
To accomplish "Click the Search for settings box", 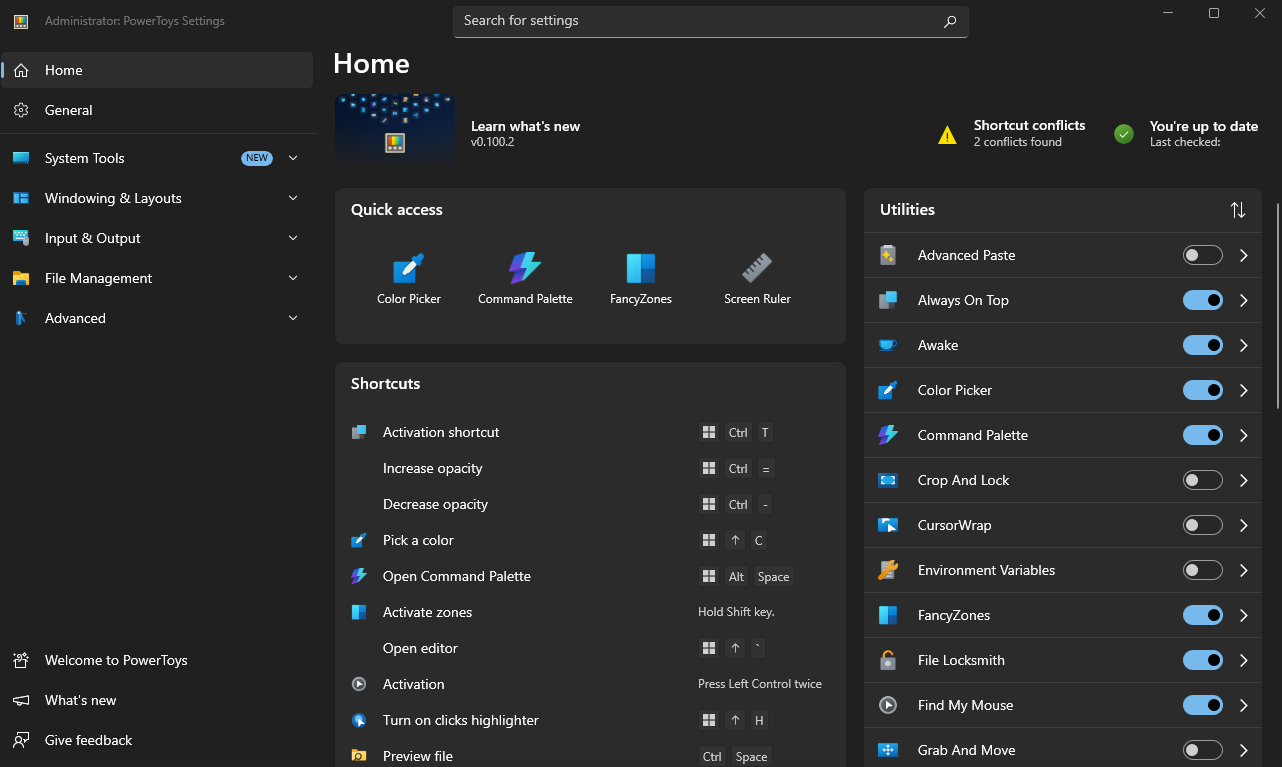I will tap(710, 21).
